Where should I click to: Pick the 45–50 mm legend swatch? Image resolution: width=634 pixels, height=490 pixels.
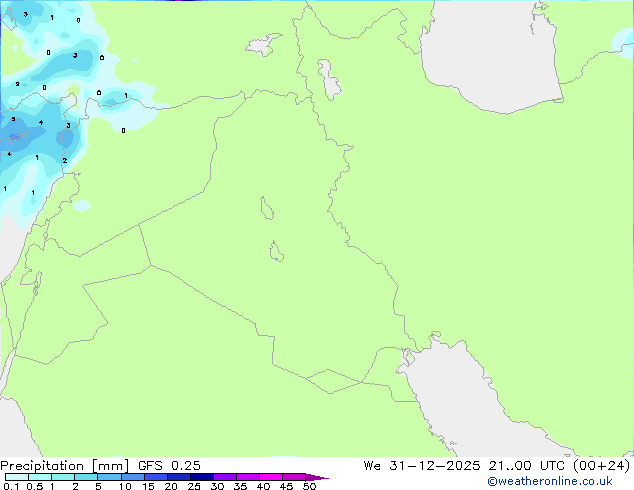pos(294,477)
